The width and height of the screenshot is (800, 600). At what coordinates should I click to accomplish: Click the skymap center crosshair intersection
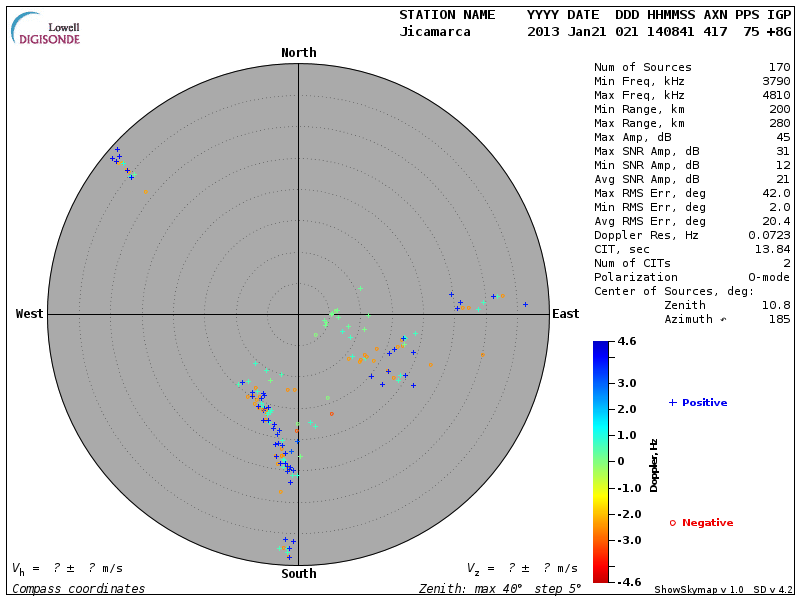click(x=298, y=314)
